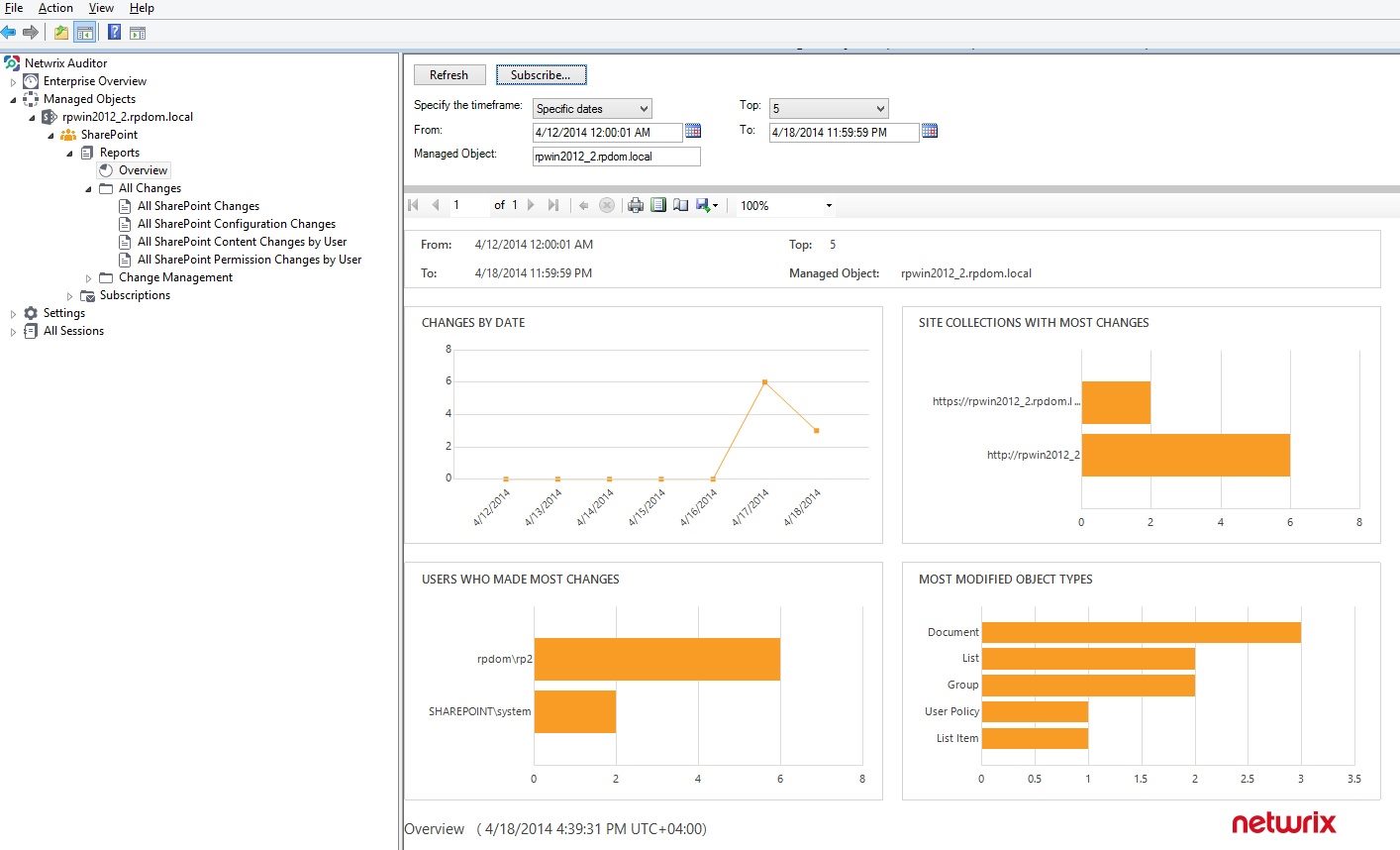
Task: Click the SharePoint people icon in tree
Action: pyautogui.click(x=68, y=135)
